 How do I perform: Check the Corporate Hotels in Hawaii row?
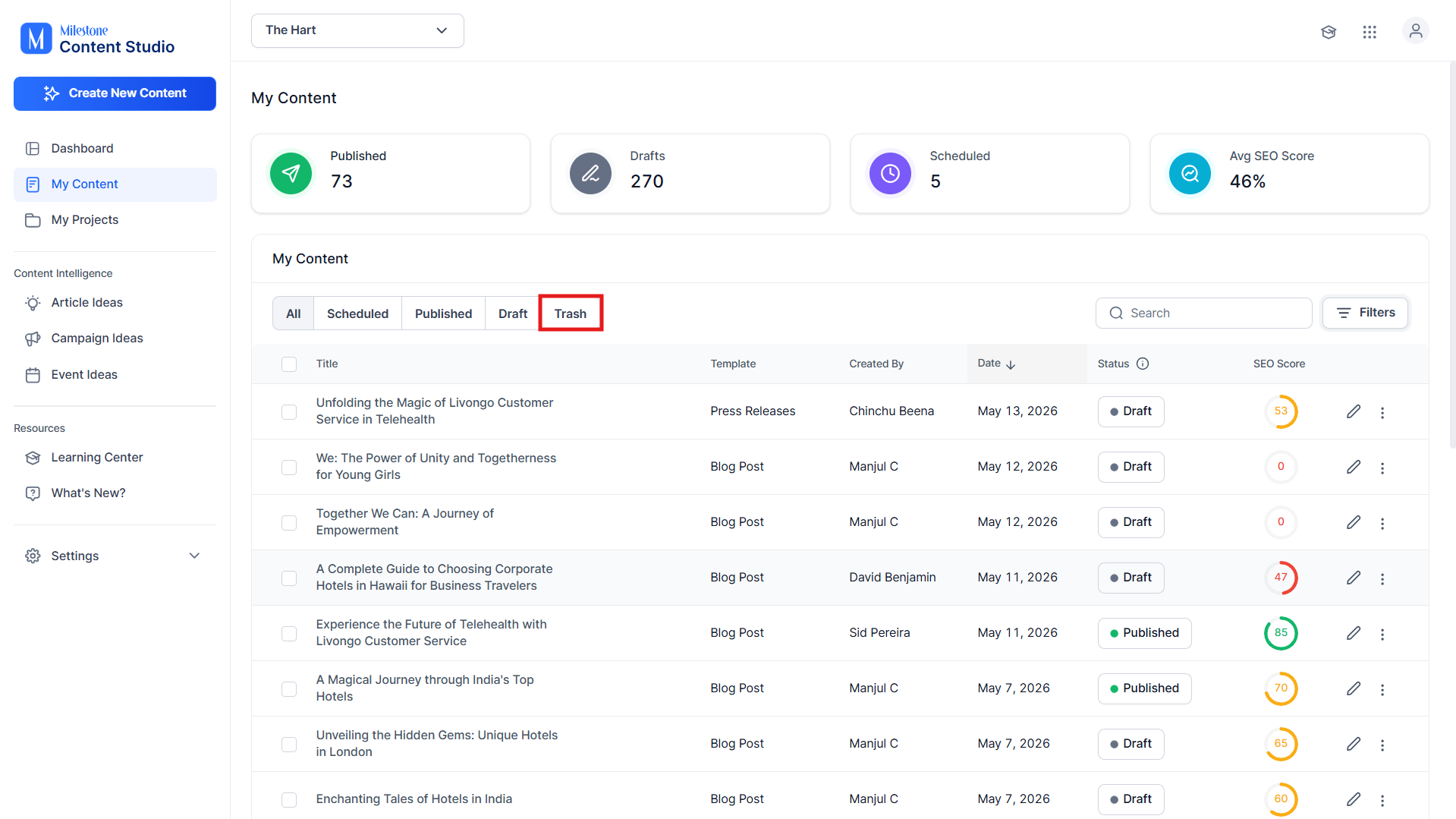click(x=289, y=578)
